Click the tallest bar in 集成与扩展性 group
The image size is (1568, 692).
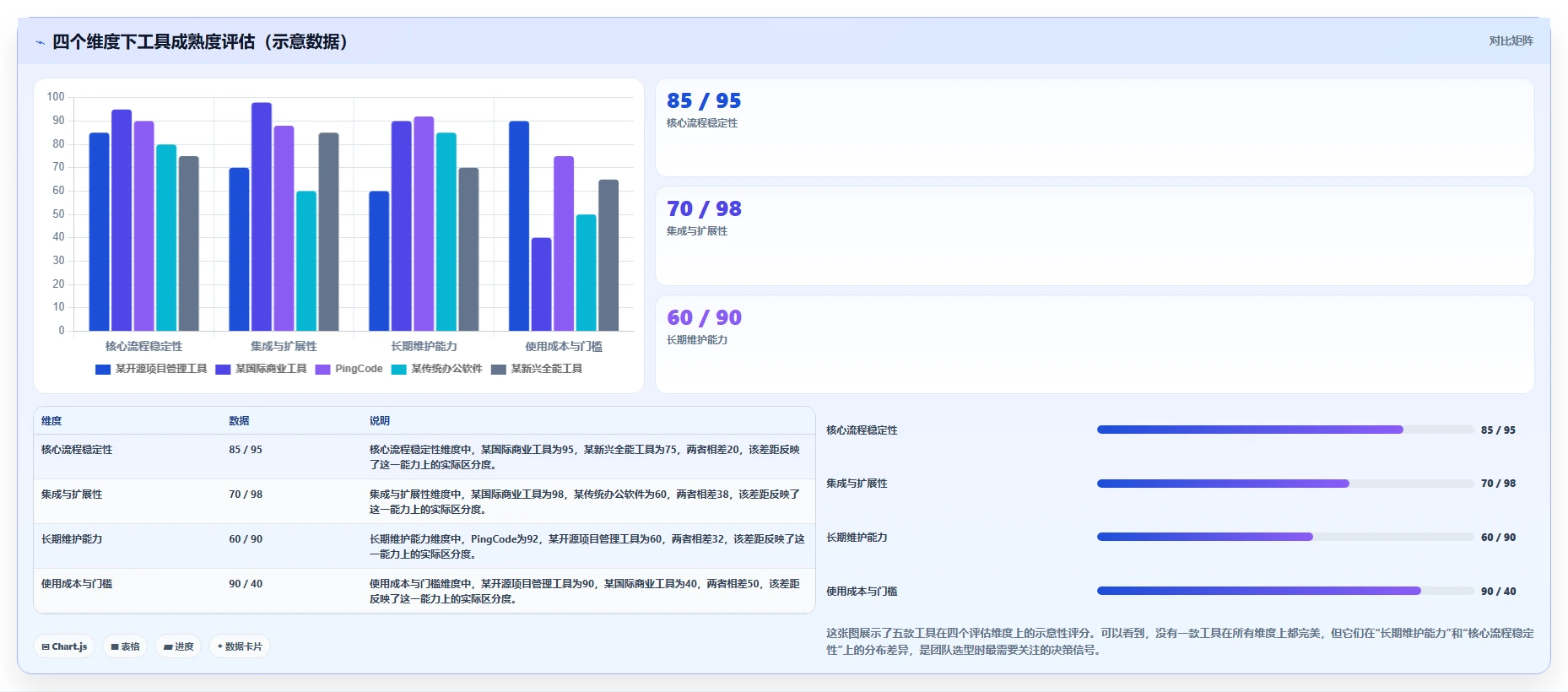(262, 217)
